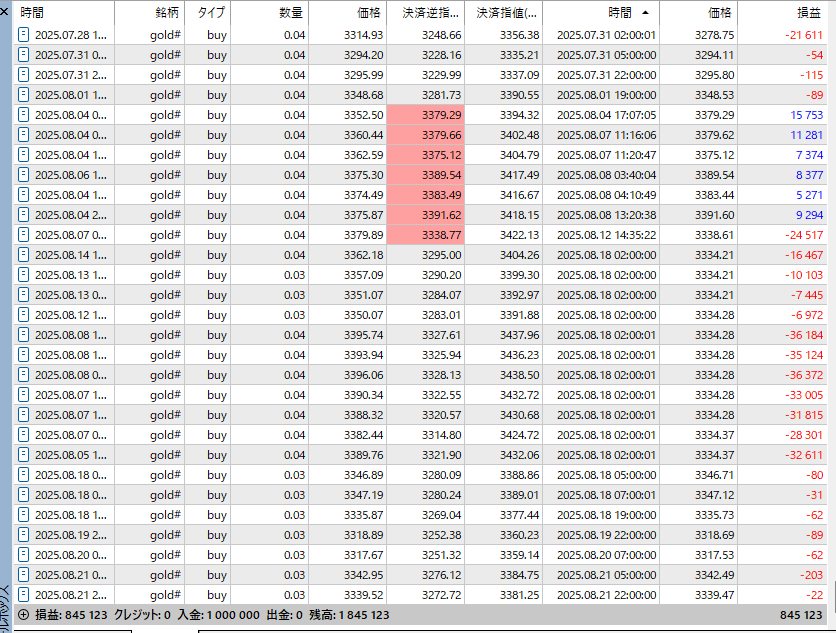Click the order icon on the first 2025.08.18 row
The height and width of the screenshot is (633, 836).
coord(23,475)
